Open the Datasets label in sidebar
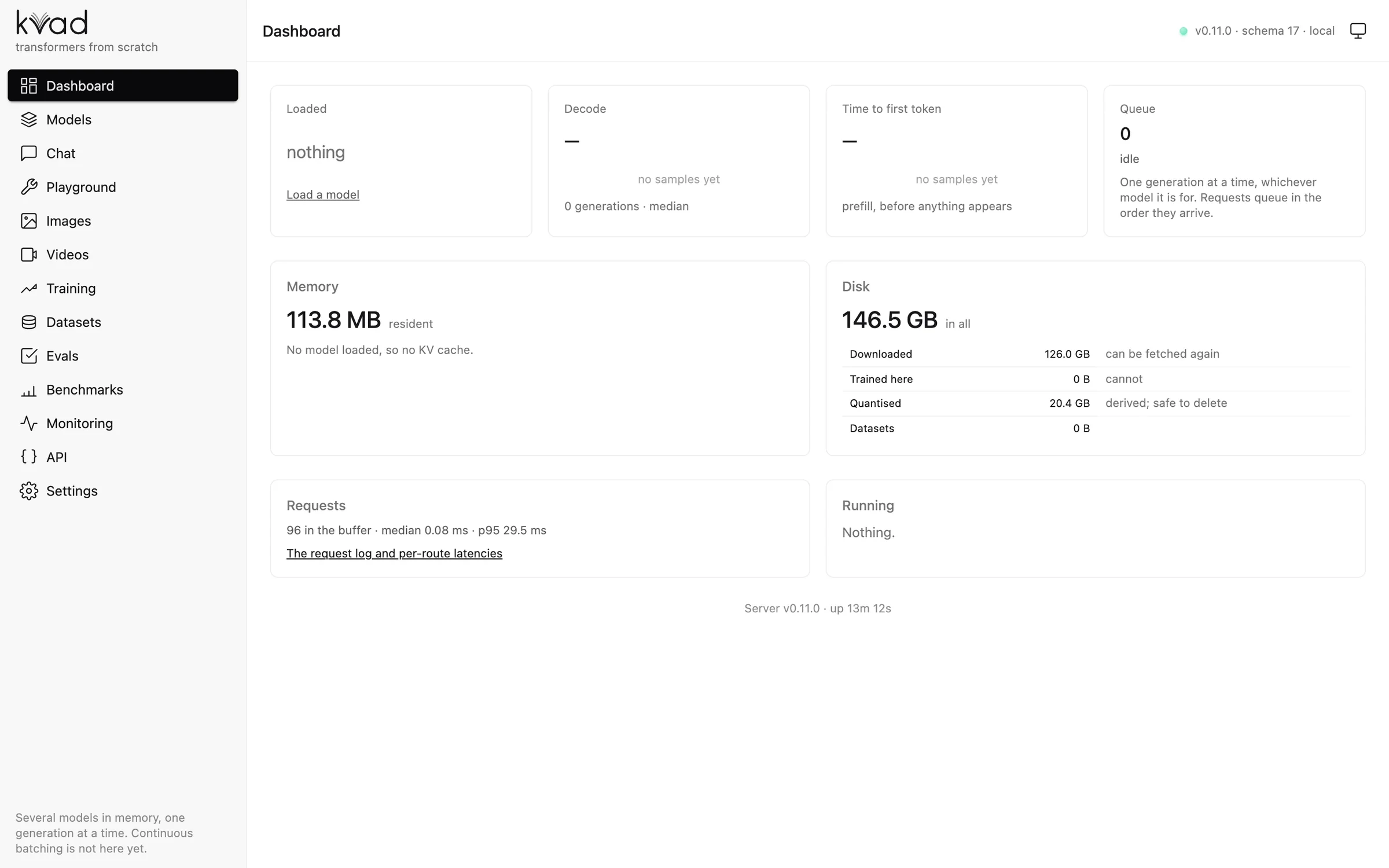This screenshot has height=868, width=1389. pyautogui.click(x=74, y=322)
